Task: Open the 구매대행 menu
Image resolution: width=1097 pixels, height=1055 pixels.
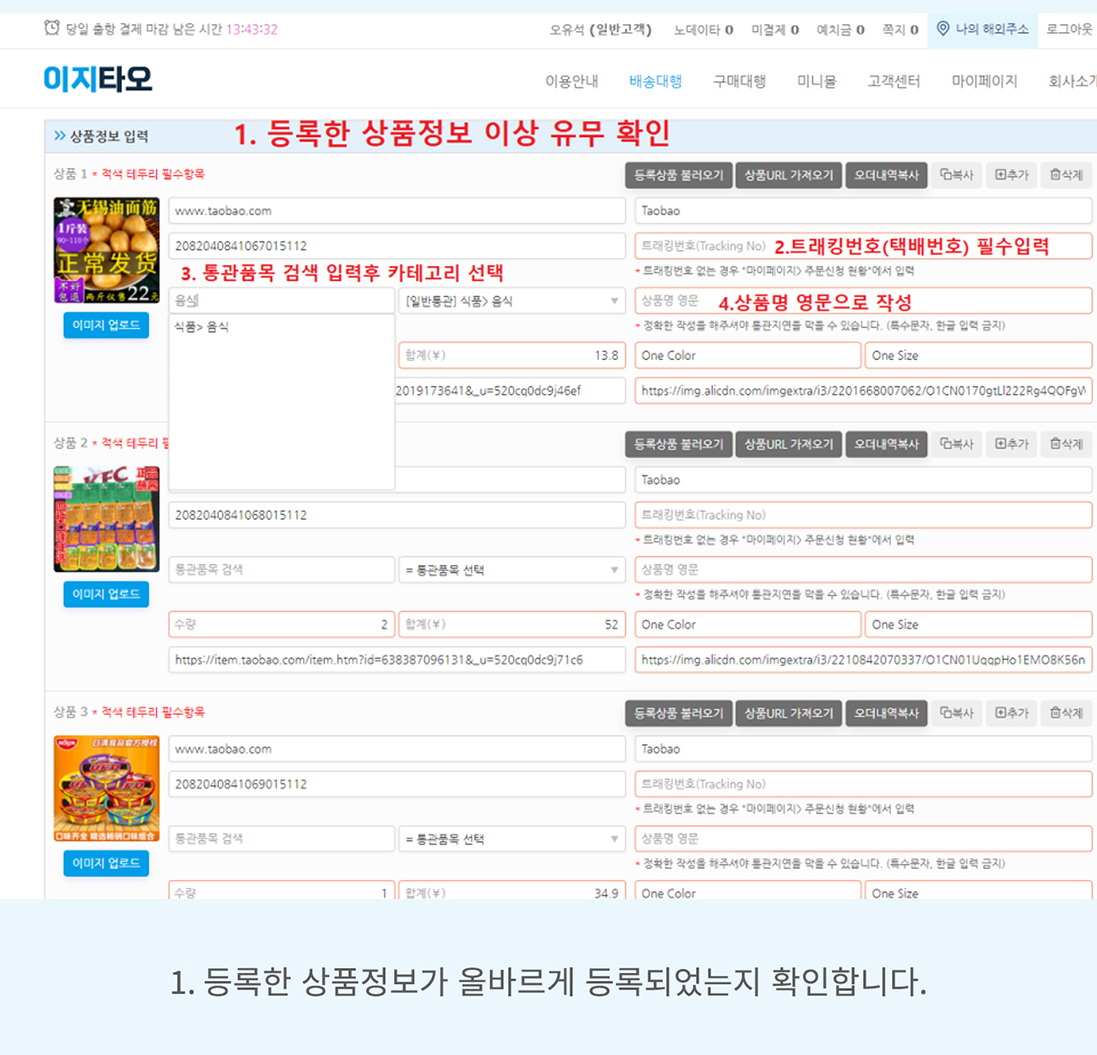Action: click(739, 81)
